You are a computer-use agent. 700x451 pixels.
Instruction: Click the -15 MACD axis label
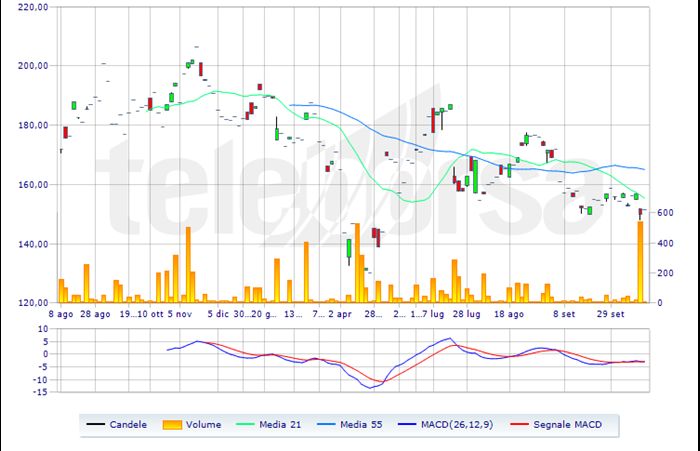(x=38, y=392)
